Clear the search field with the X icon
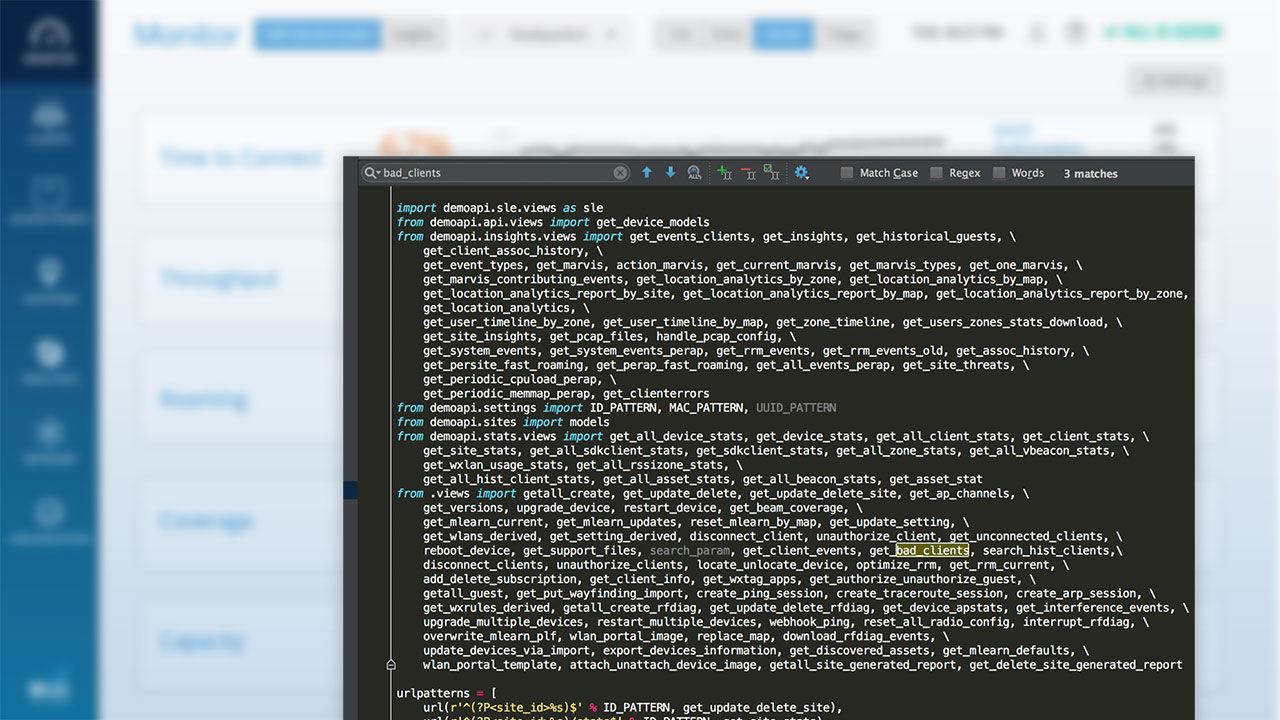 point(620,172)
